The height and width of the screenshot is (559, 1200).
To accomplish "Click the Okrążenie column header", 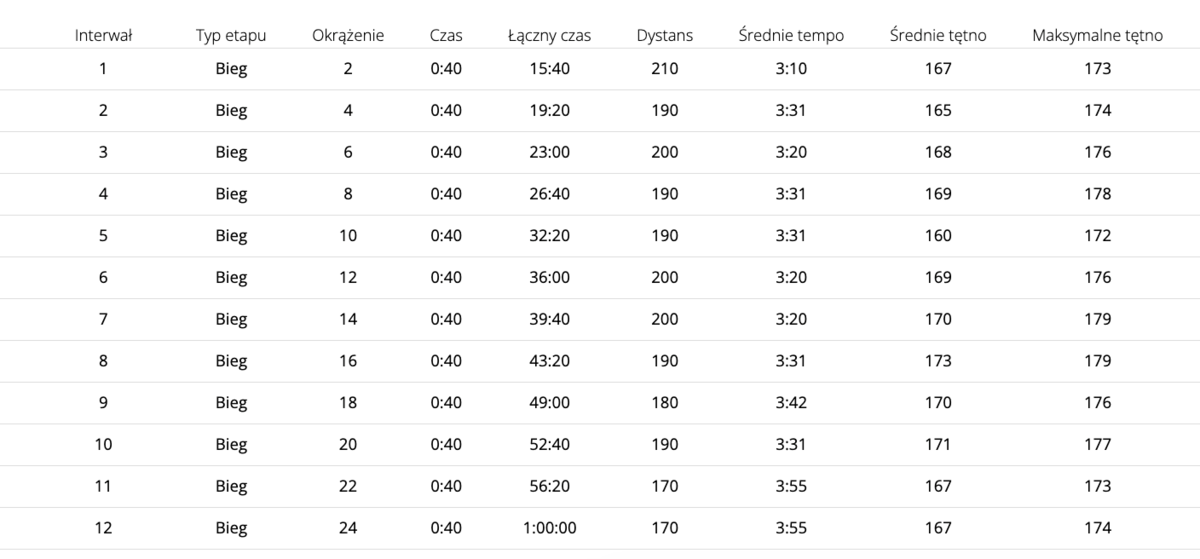I will tap(348, 35).
